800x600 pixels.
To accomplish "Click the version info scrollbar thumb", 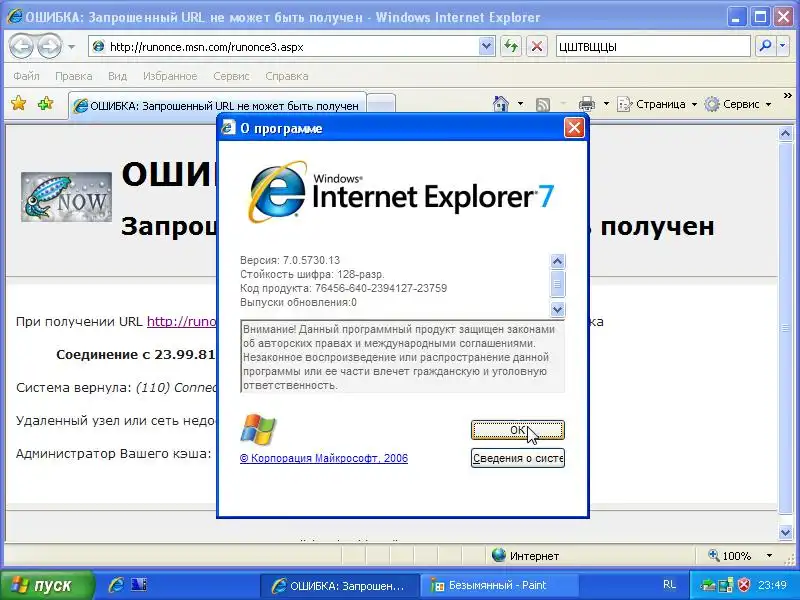I will [x=557, y=283].
